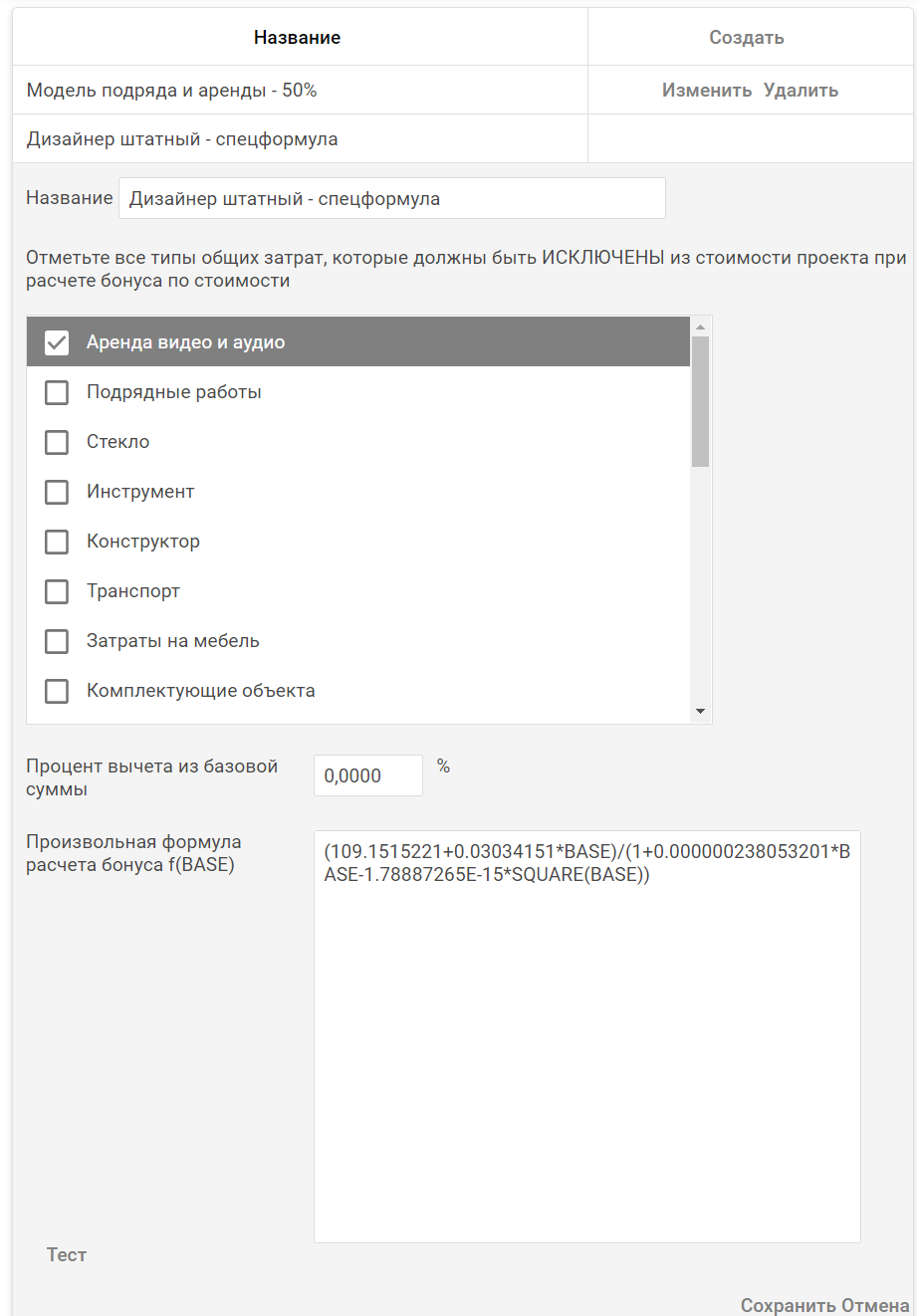The width and height of the screenshot is (917, 1316).
Task: Click the list scroll-down arrow
Action: pos(700,712)
